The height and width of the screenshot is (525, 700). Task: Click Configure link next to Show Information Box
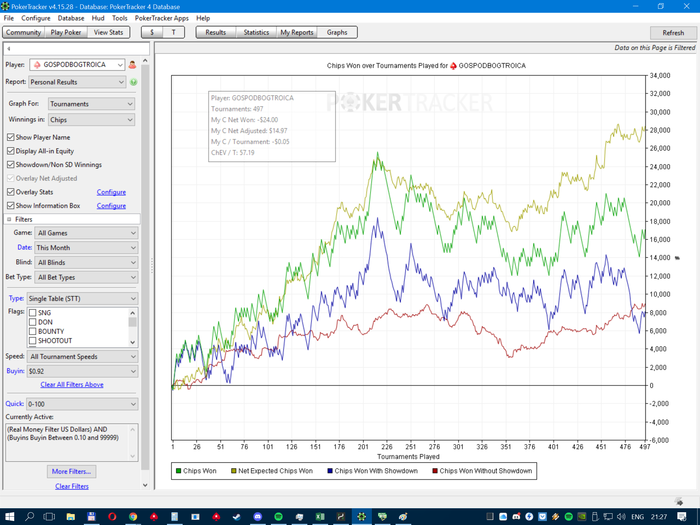click(x=111, y=206)
